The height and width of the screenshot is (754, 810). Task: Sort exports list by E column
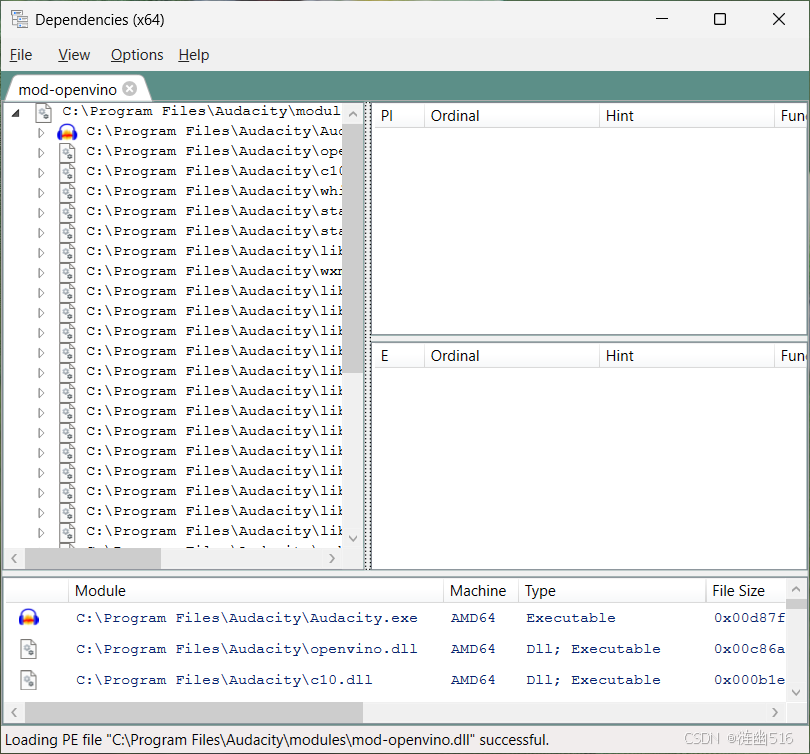pos(398,356)
